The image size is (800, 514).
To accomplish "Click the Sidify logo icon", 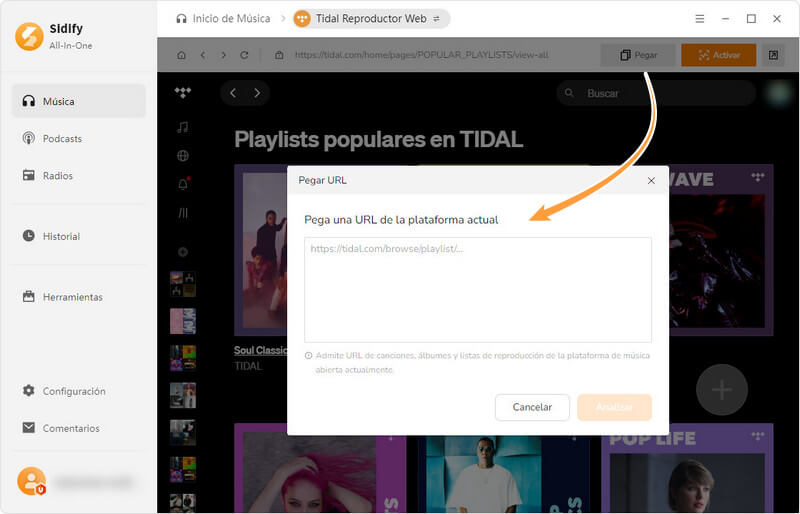I will (29, 36).
